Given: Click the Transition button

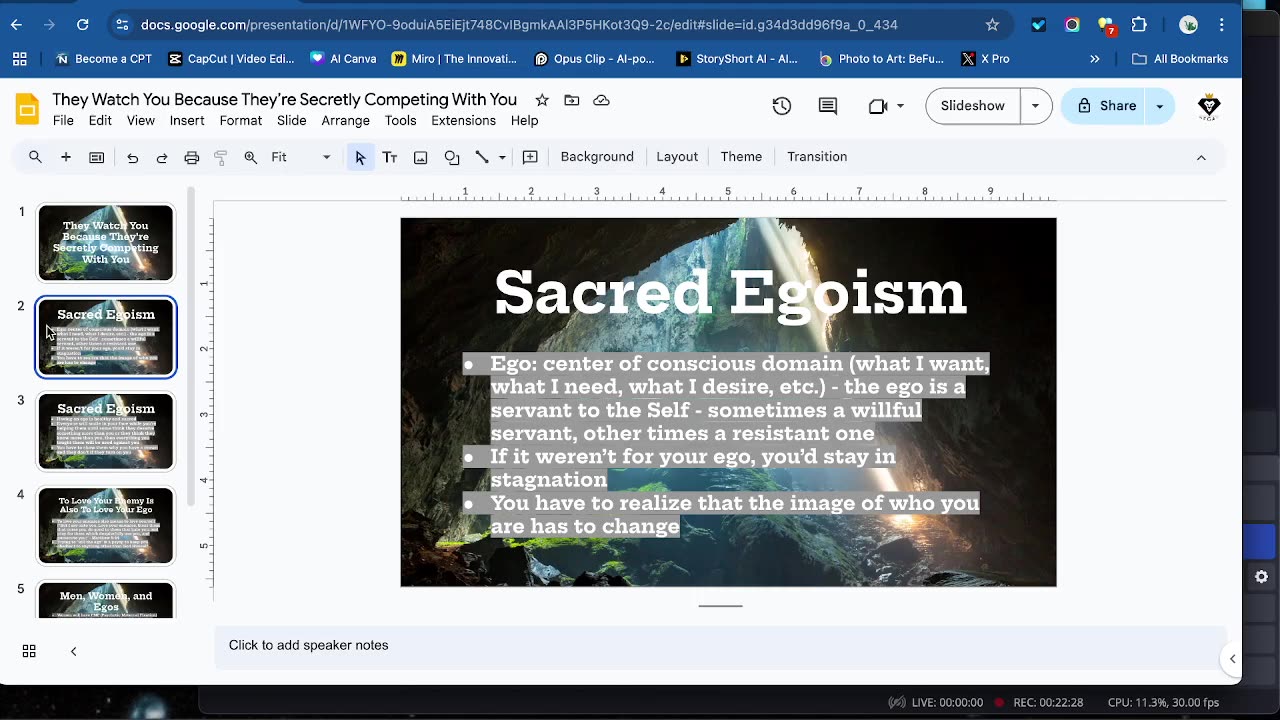Looking at the screenshot, I should pyautogui.click(x=816, y=157).
